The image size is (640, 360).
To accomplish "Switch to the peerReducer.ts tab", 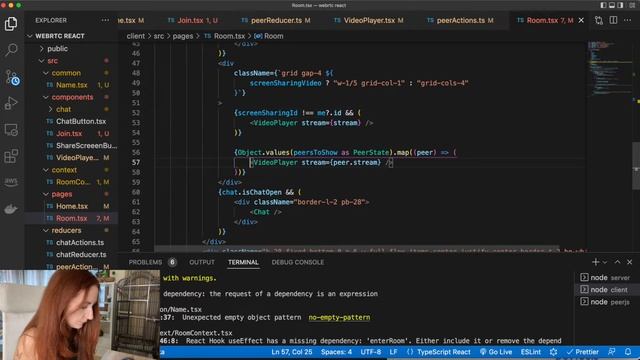I will (x=276, y=20).
